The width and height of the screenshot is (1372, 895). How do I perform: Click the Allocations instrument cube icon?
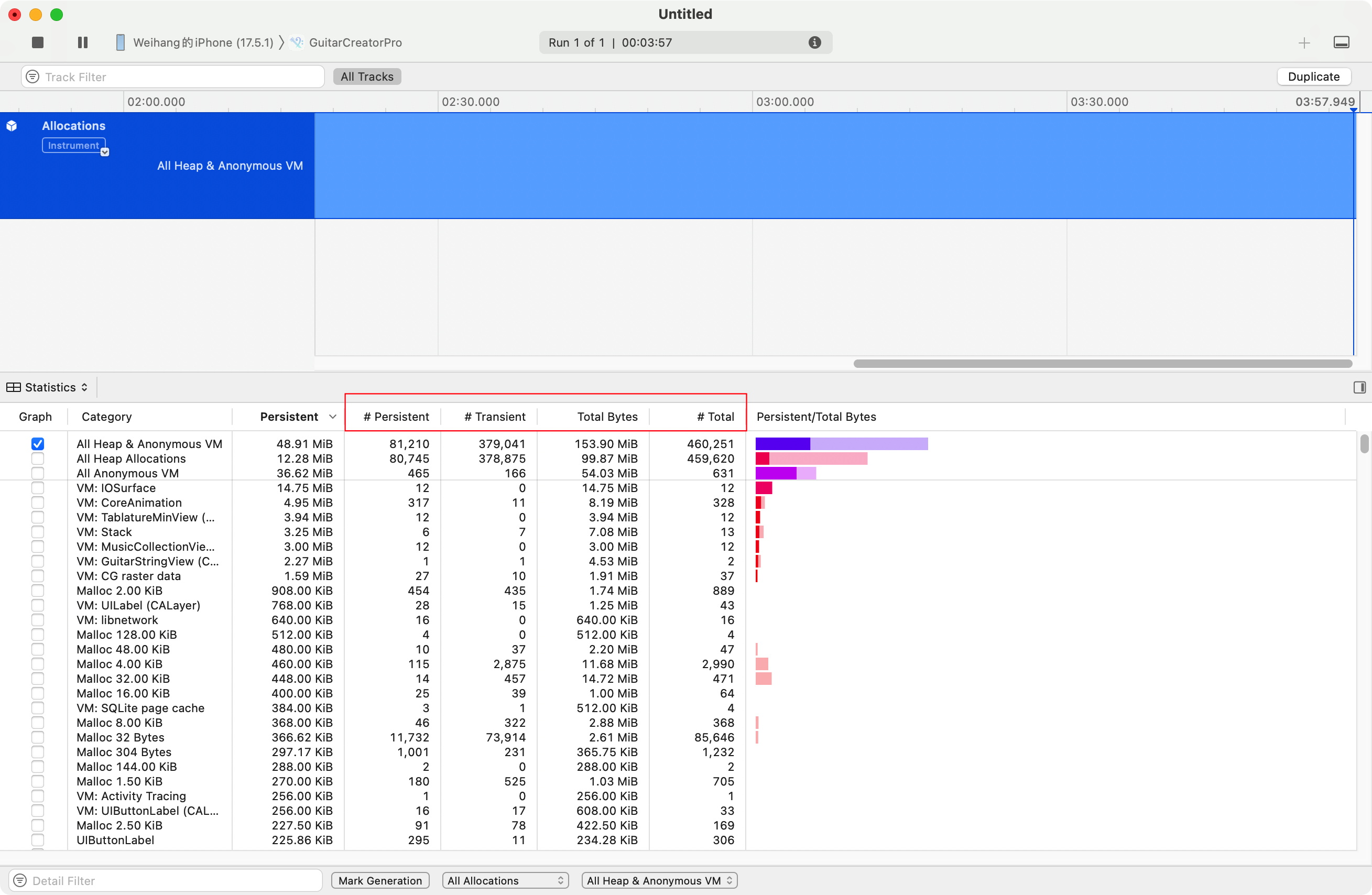click(x=12, y=126)
